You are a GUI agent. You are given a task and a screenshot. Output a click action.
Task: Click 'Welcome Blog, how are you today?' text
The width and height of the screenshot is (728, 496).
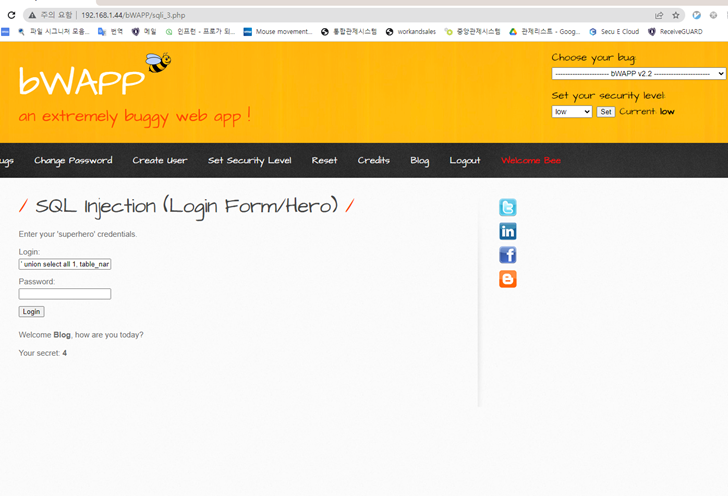point(81,335)
